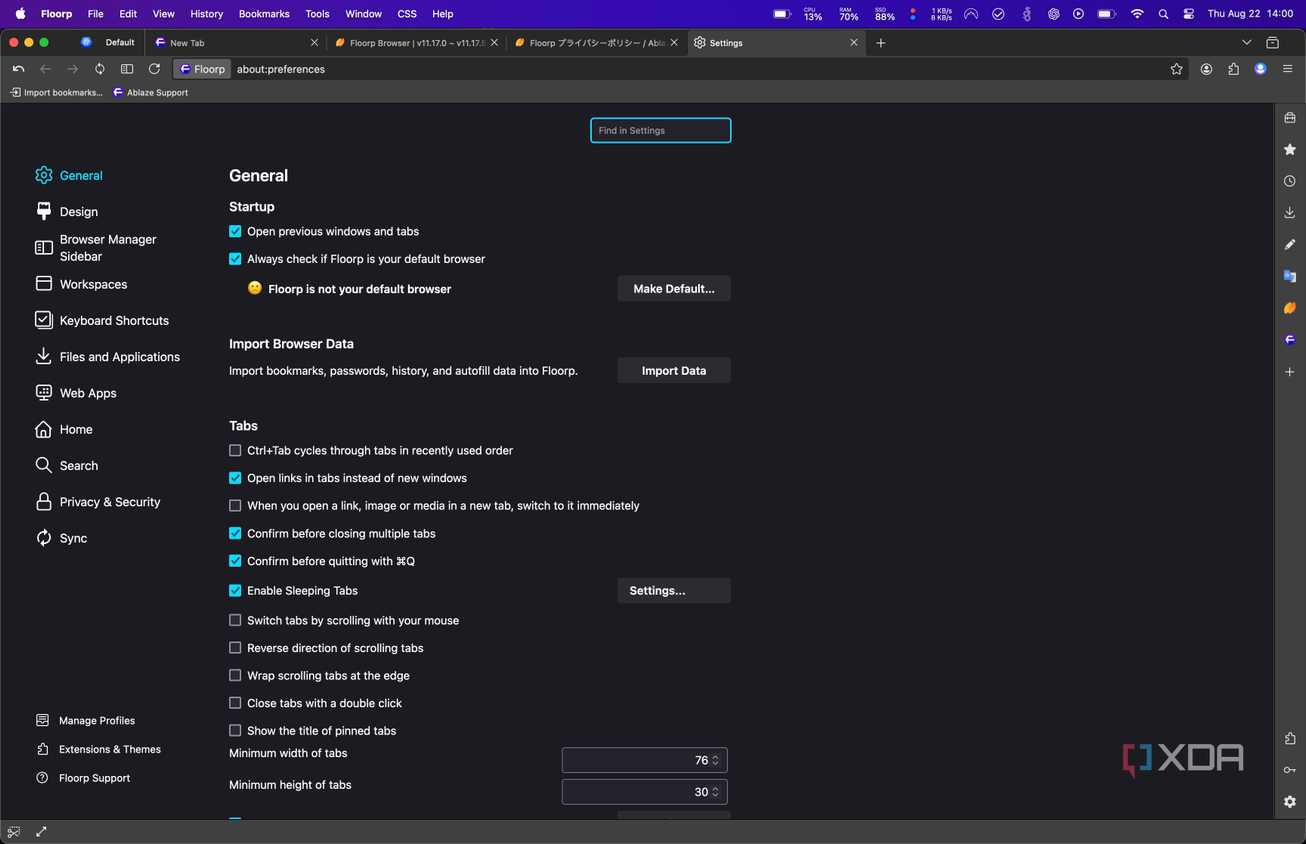
Task: Adjust Minimum width of tabs stepper
Action: (715, 760)
